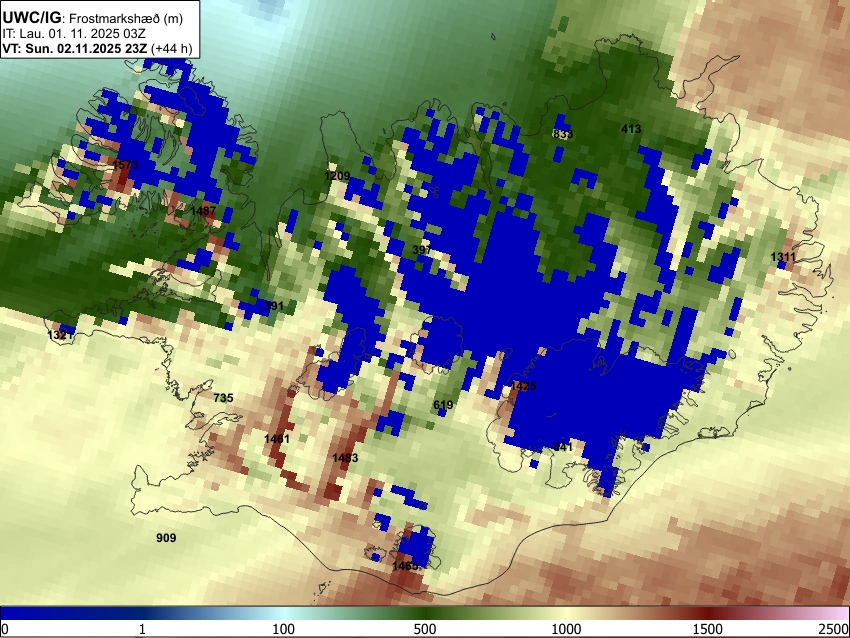Click the 1573 value label on map
The height and width of the screenshot is (638, 850).
click(x=125, y=165)
